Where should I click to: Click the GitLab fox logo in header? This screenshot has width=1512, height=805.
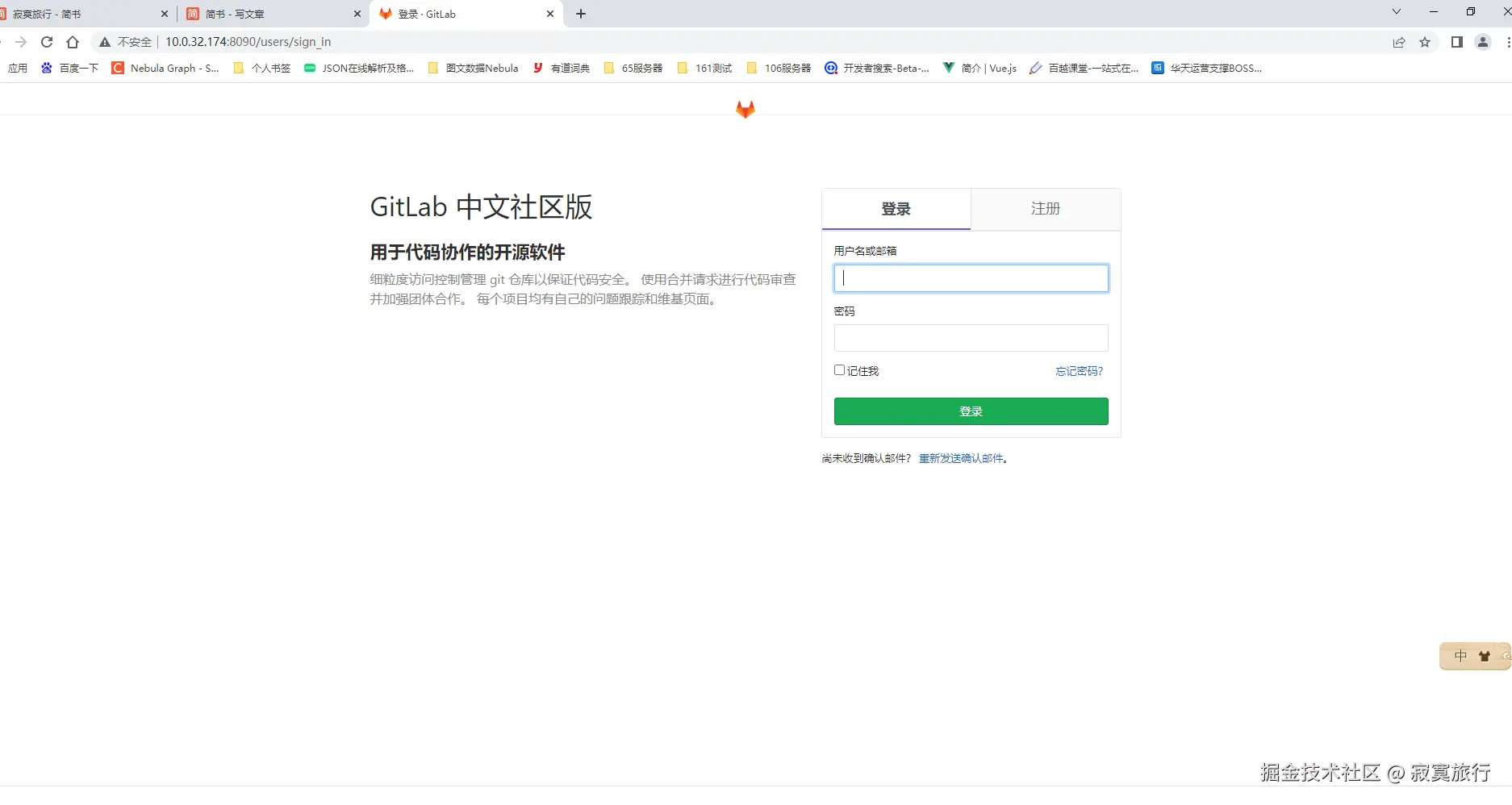point(745,109)
